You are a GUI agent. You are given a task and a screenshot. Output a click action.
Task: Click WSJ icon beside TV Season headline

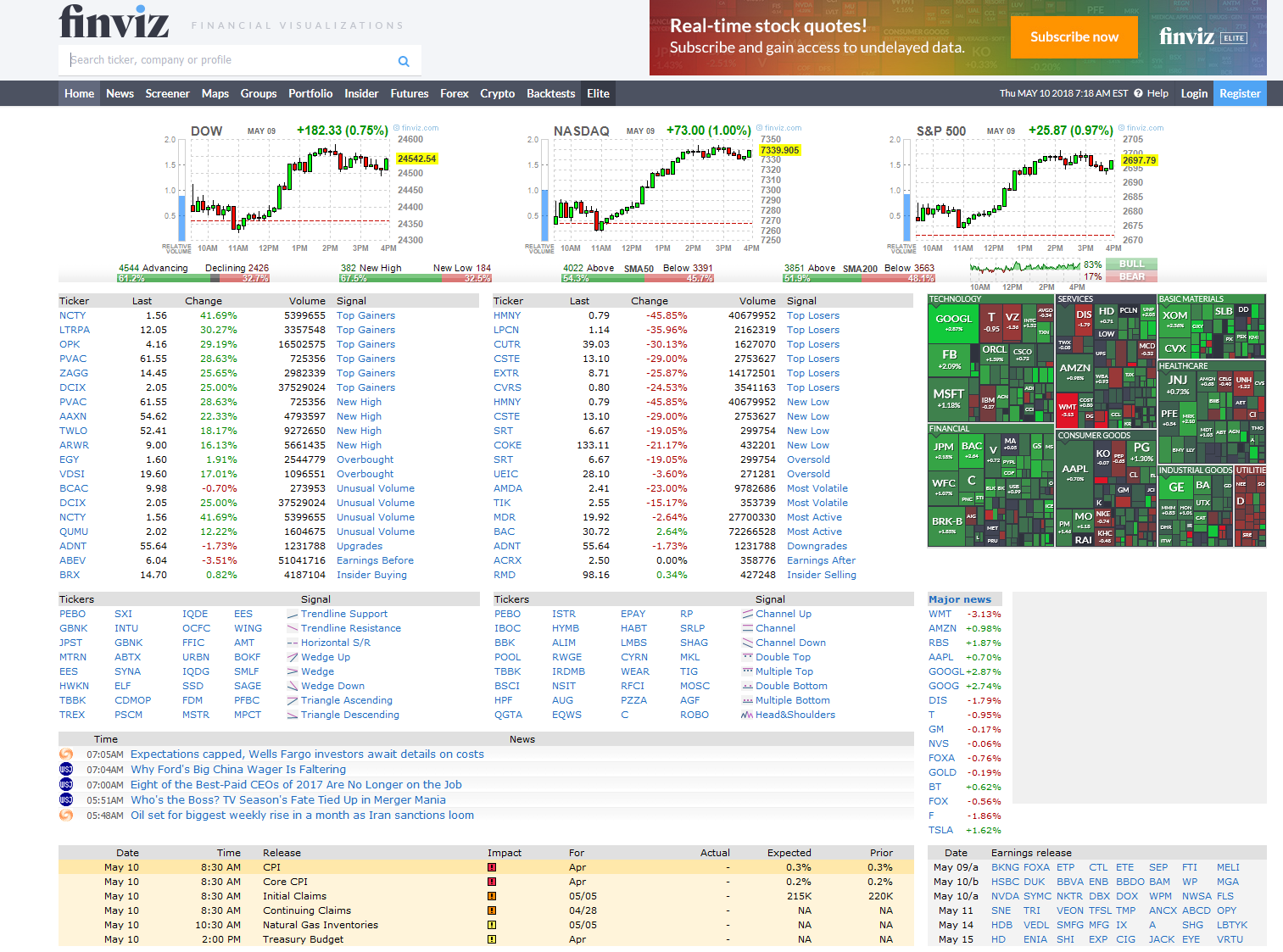pyautogui.click(x=66, y=800)
